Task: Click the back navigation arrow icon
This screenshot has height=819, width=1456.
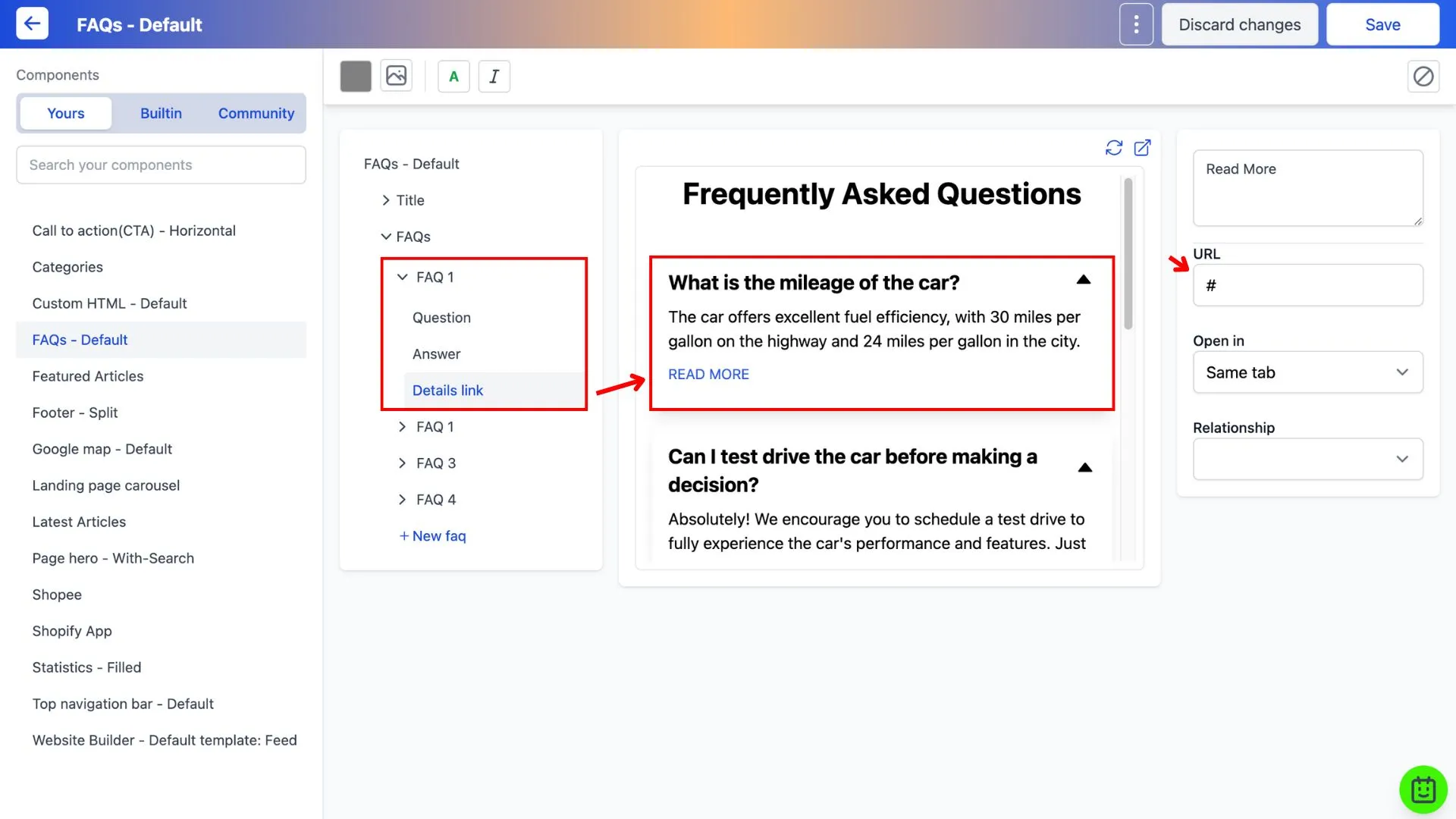Action: click(32, 24)
